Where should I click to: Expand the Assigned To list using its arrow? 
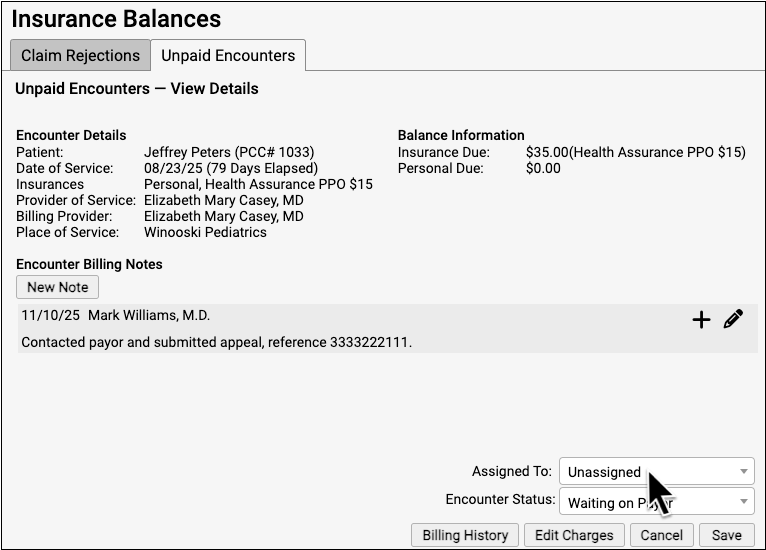[x=744, y=472]
